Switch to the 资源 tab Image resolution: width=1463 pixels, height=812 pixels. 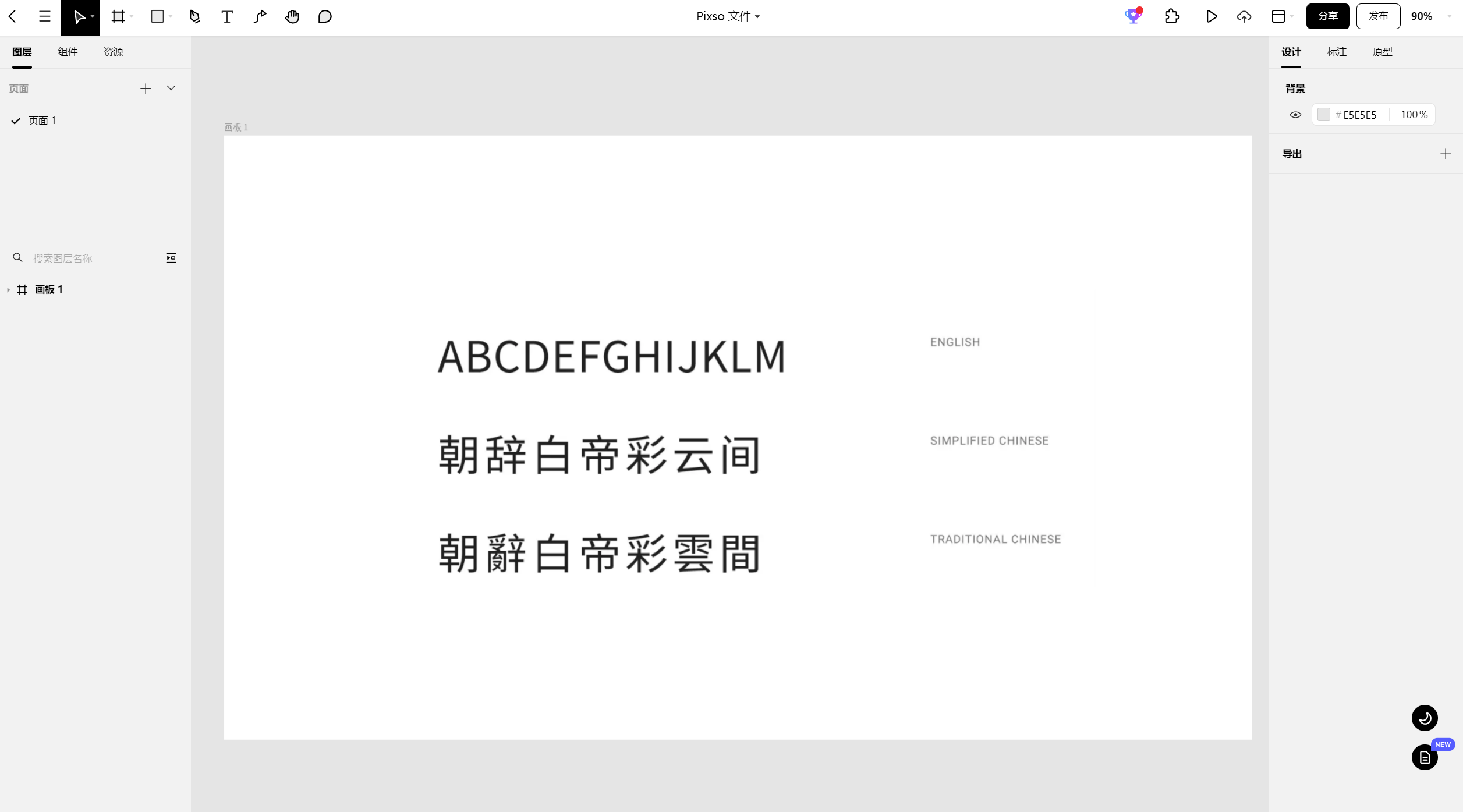pos(113,52)
